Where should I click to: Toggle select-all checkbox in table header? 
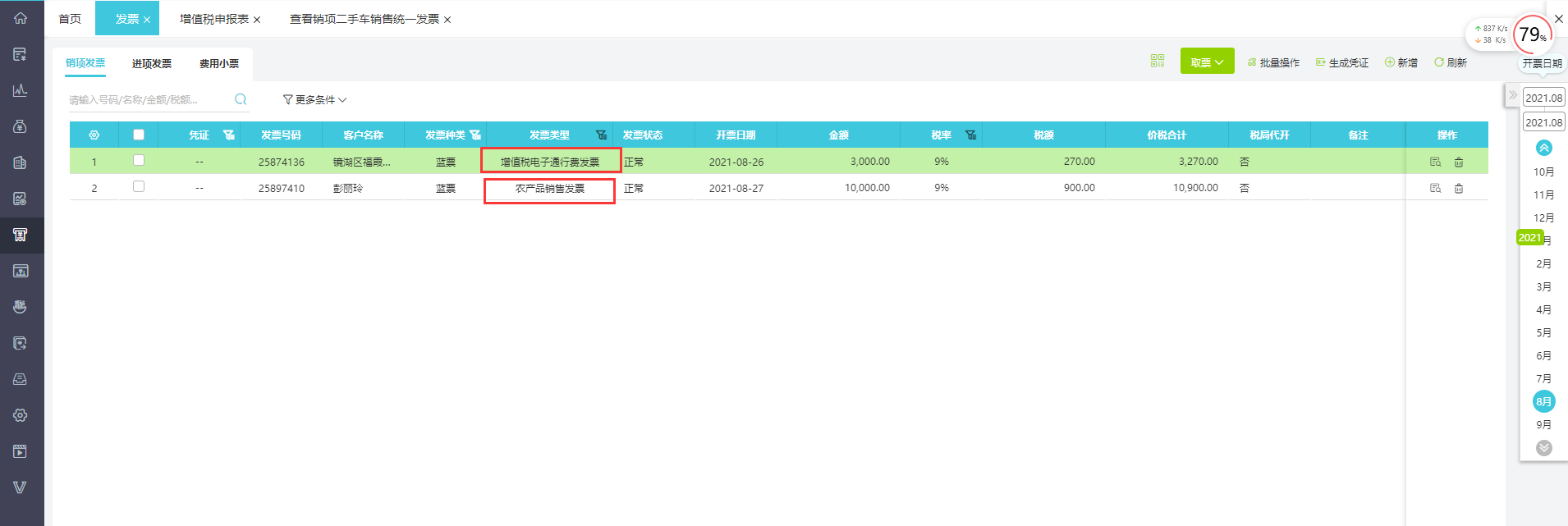click(139, 135)
